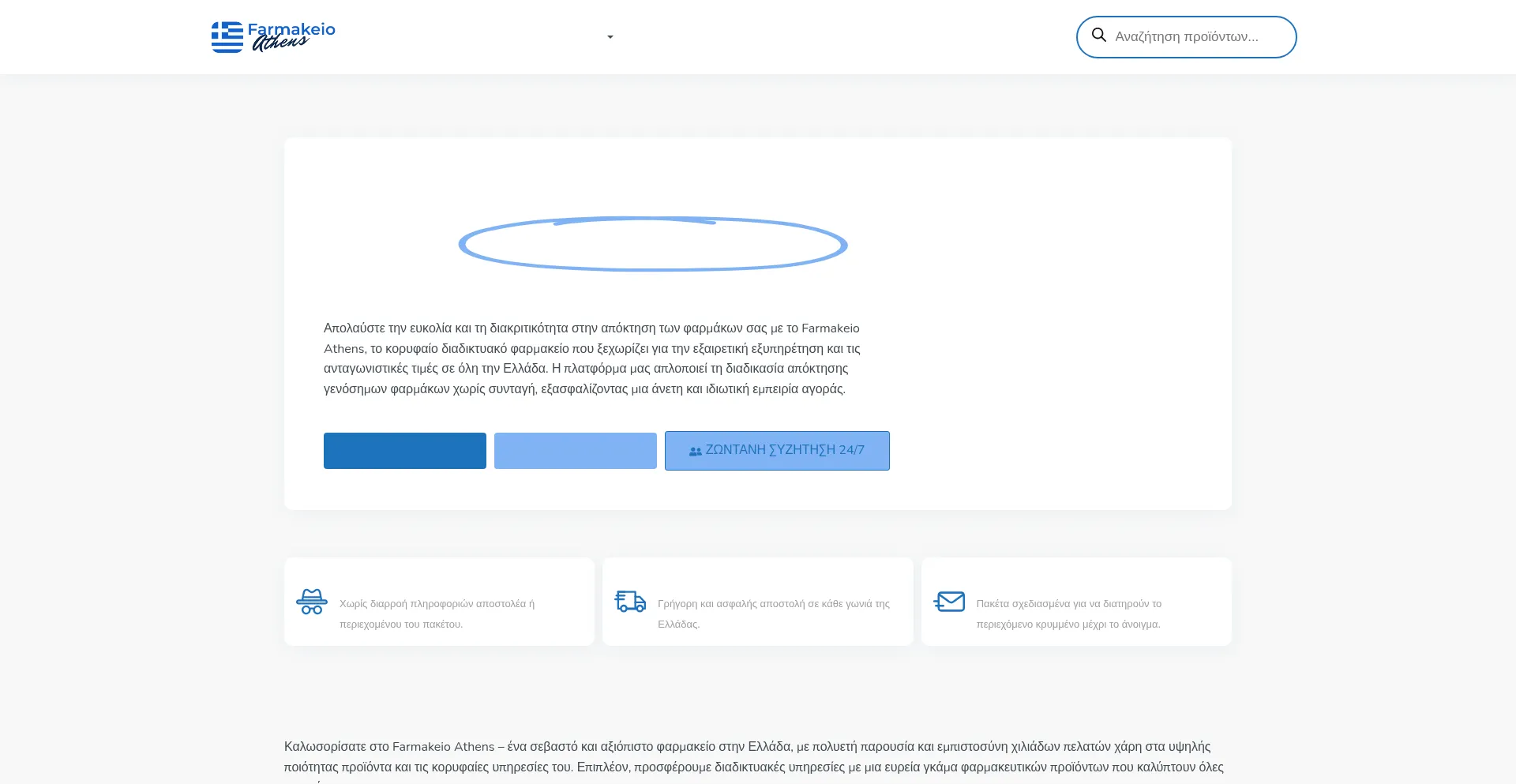Click the delivery truck icon
Image resolution: width=1516 pixels, height=784 pixels.
(x=630, y=602)
